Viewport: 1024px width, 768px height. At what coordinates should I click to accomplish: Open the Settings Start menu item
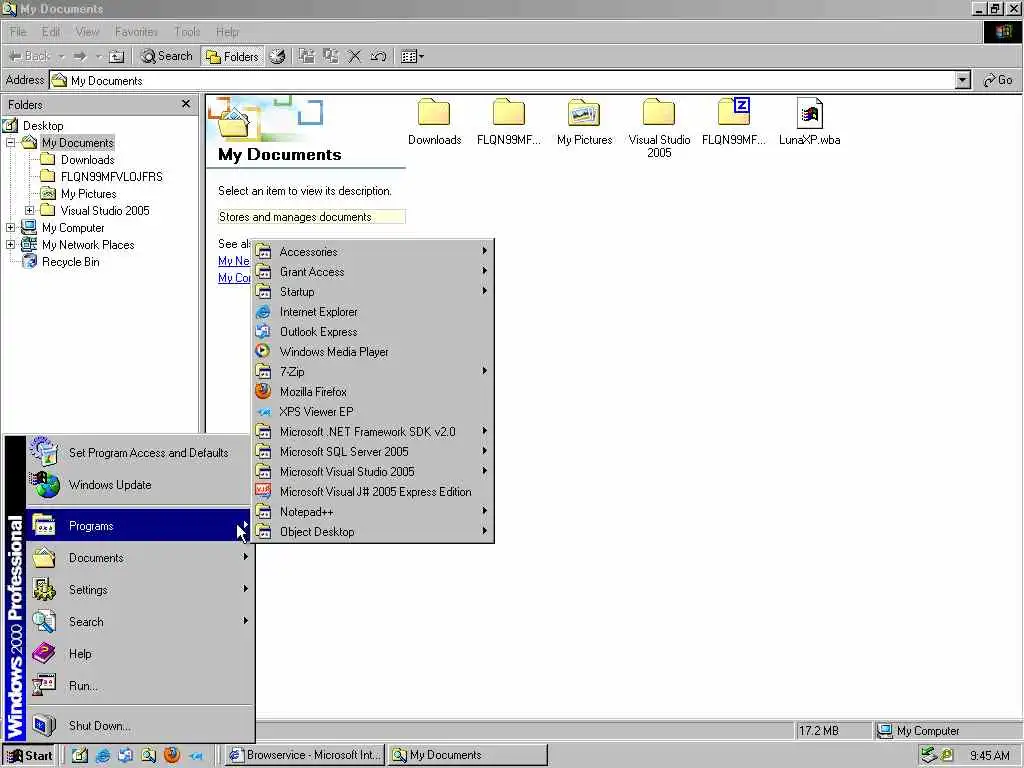[138, 590]
